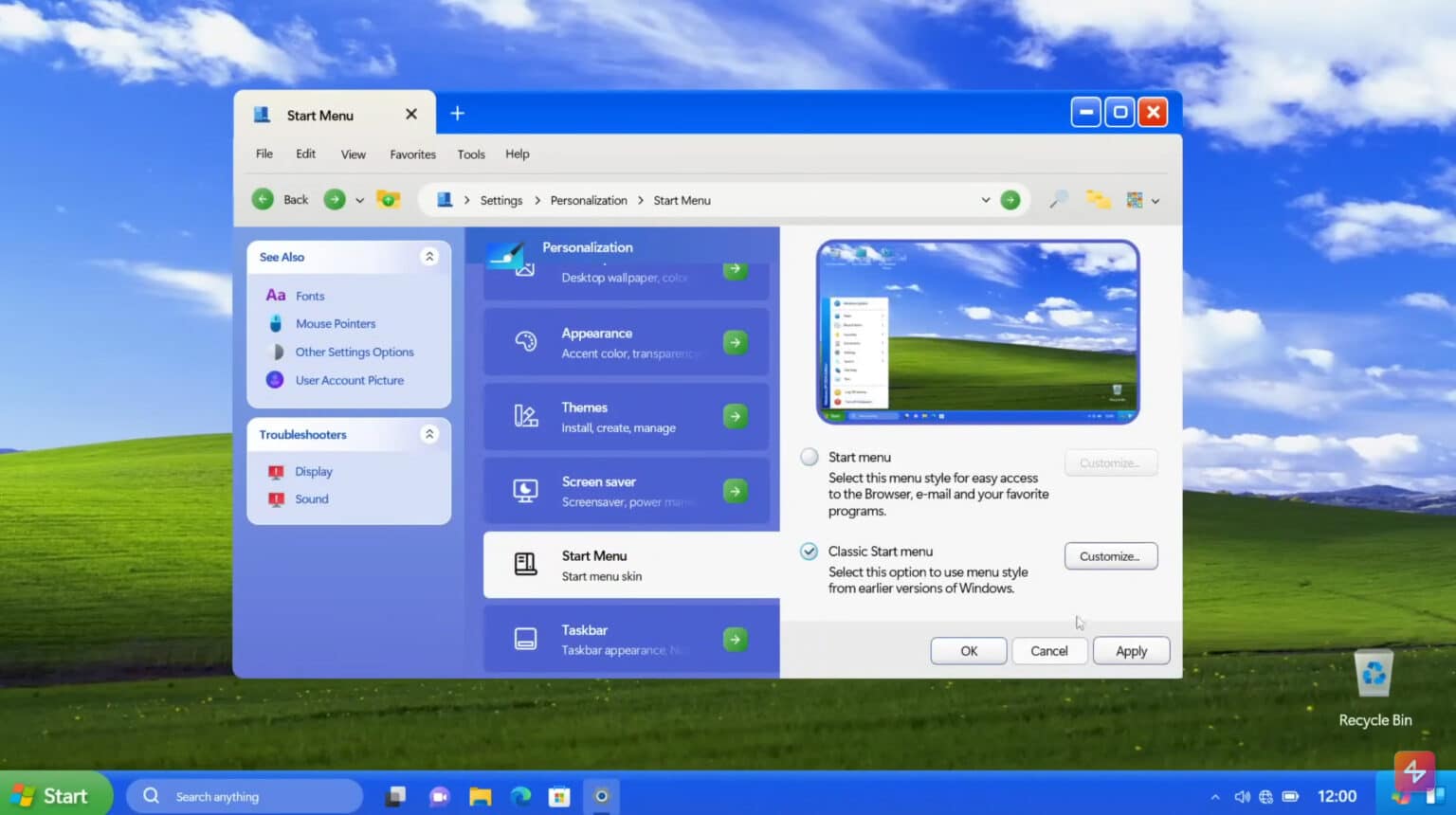The width and height of the screenshot is (1456, 815).
Task: Expand the address bar dropdown
Action: point(985,200)
